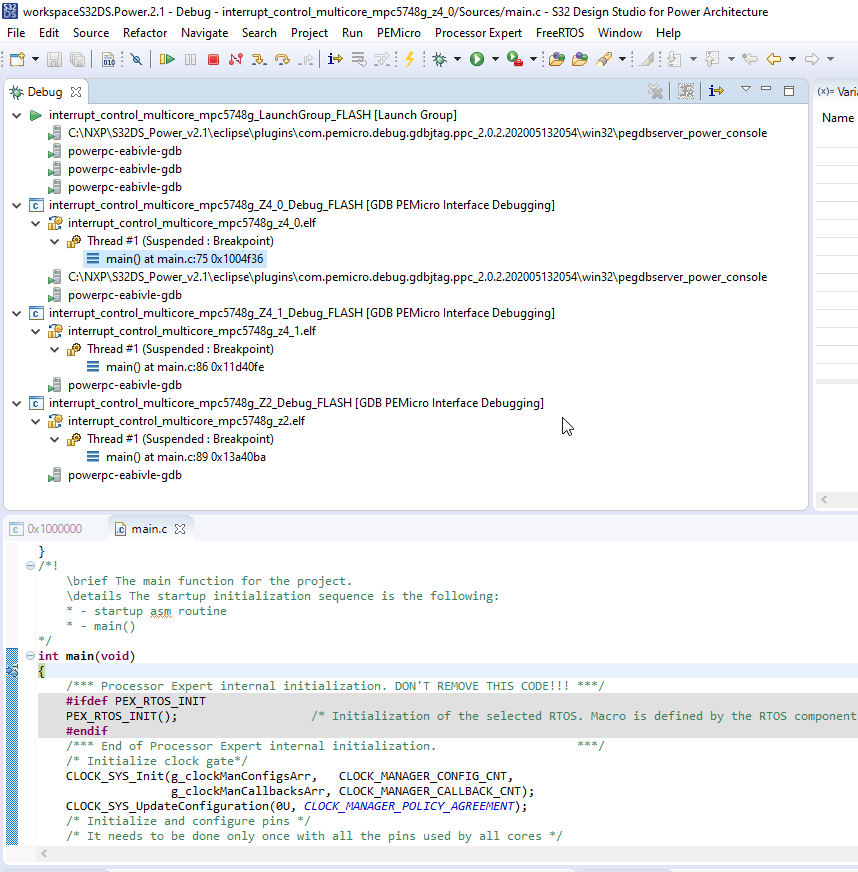The image size is (858, 872).
Task: Click the Next Annotation toolbar icon
Action: point(675,59)
